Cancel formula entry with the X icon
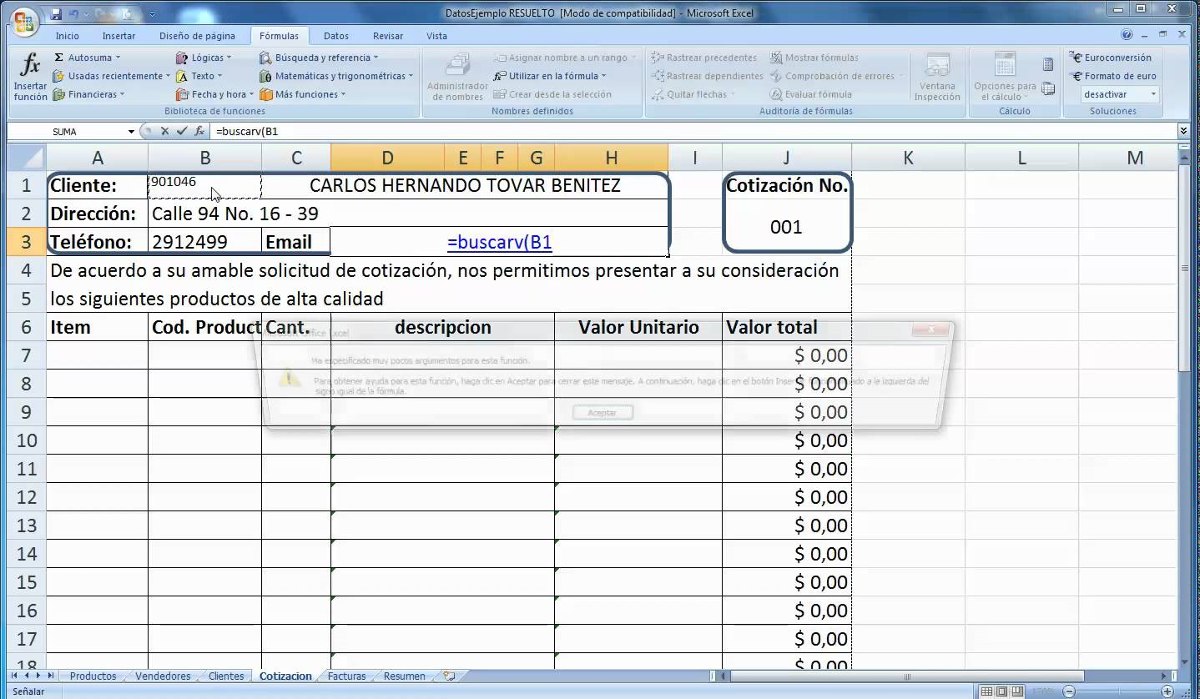This screenshot has height=699, width=1200. (x=164, y=131)
